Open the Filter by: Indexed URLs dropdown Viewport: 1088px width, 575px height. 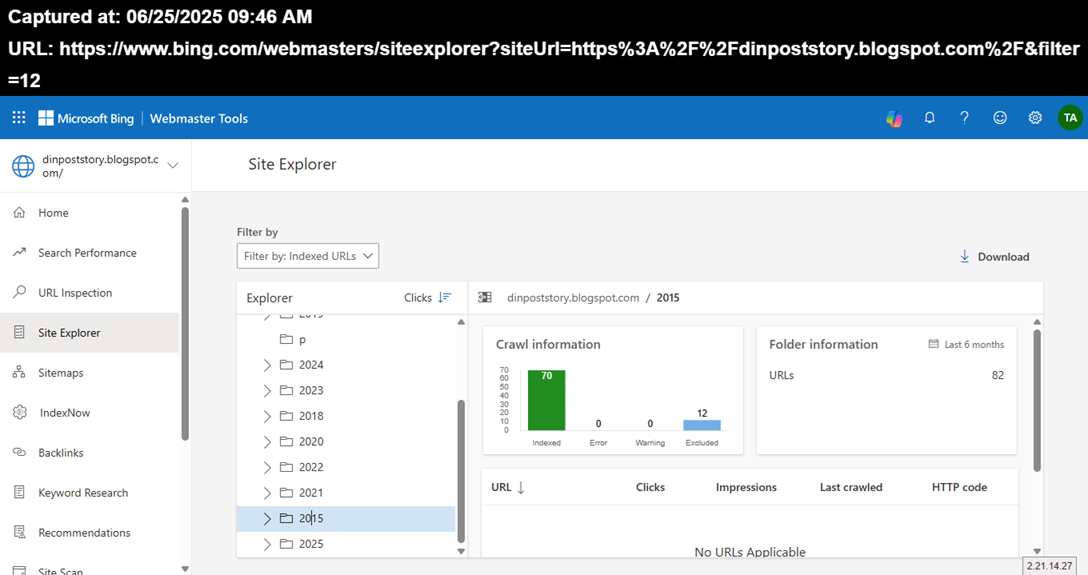coord(307,256)
